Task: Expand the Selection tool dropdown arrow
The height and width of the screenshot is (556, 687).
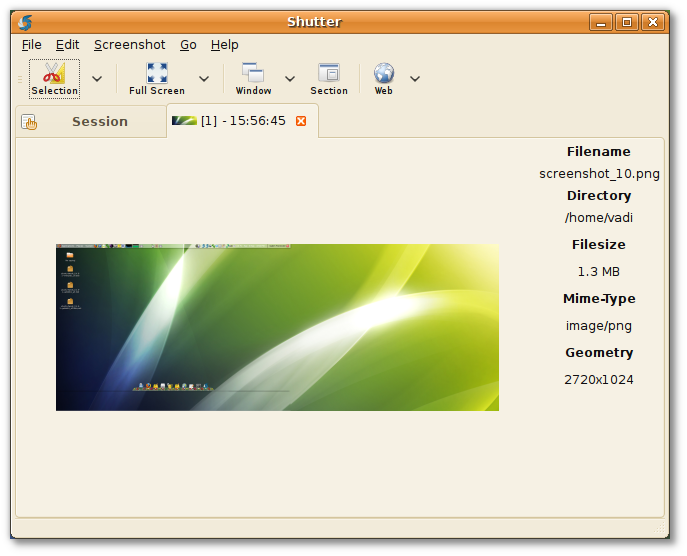Action: [97, 78]
